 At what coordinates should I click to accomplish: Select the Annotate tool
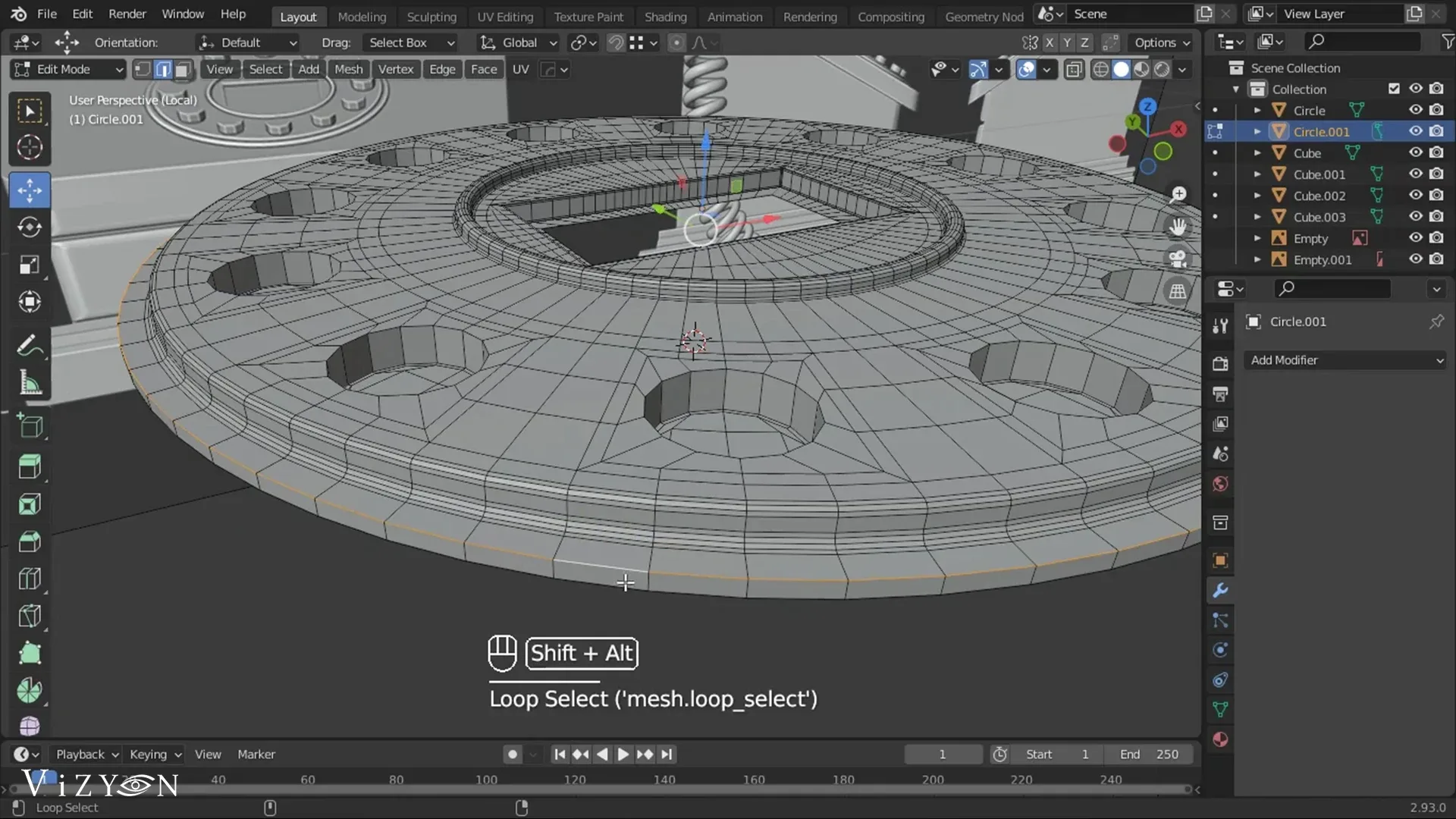click(x=30, y=345)
